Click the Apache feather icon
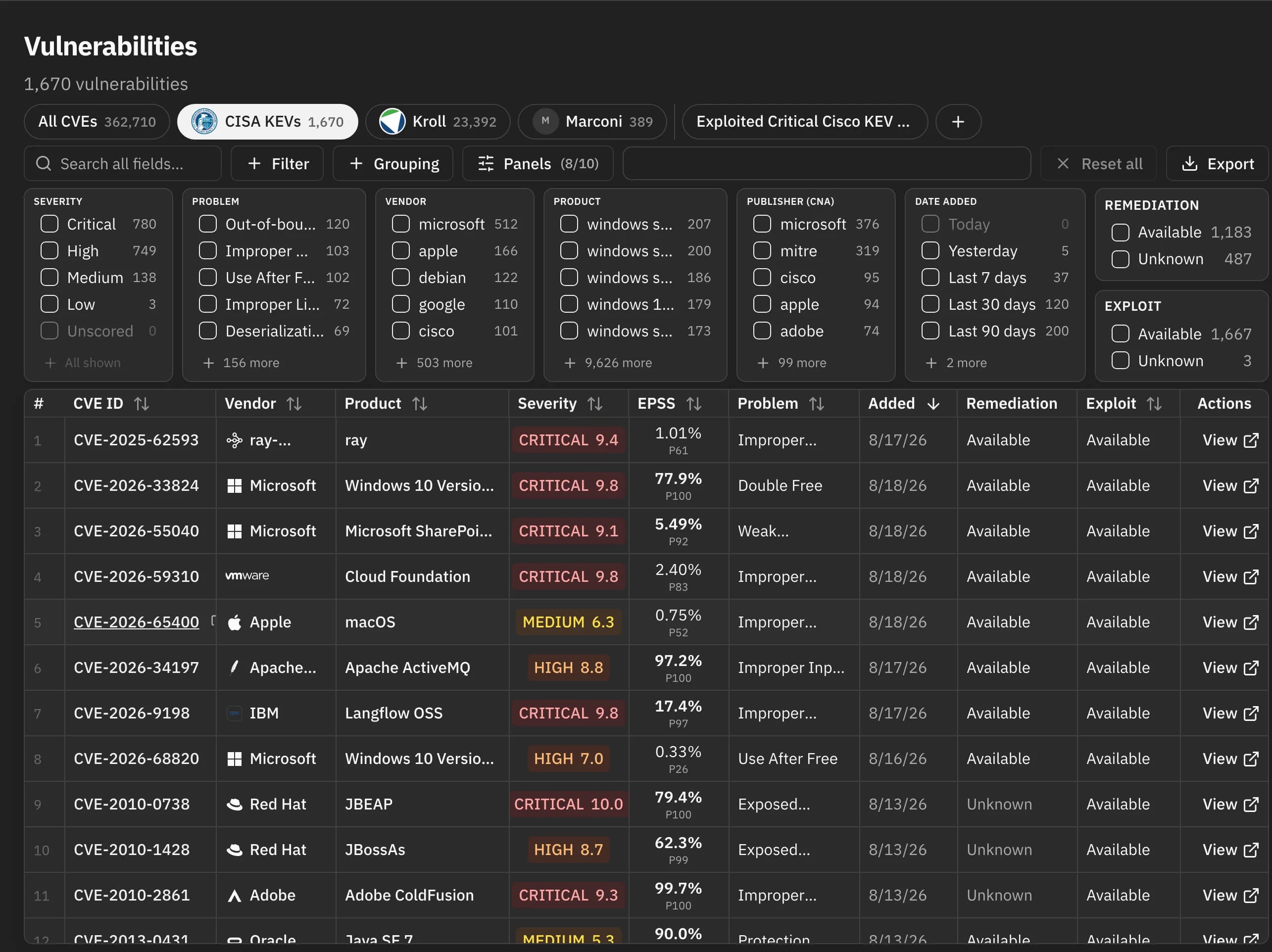 (234, 667)
